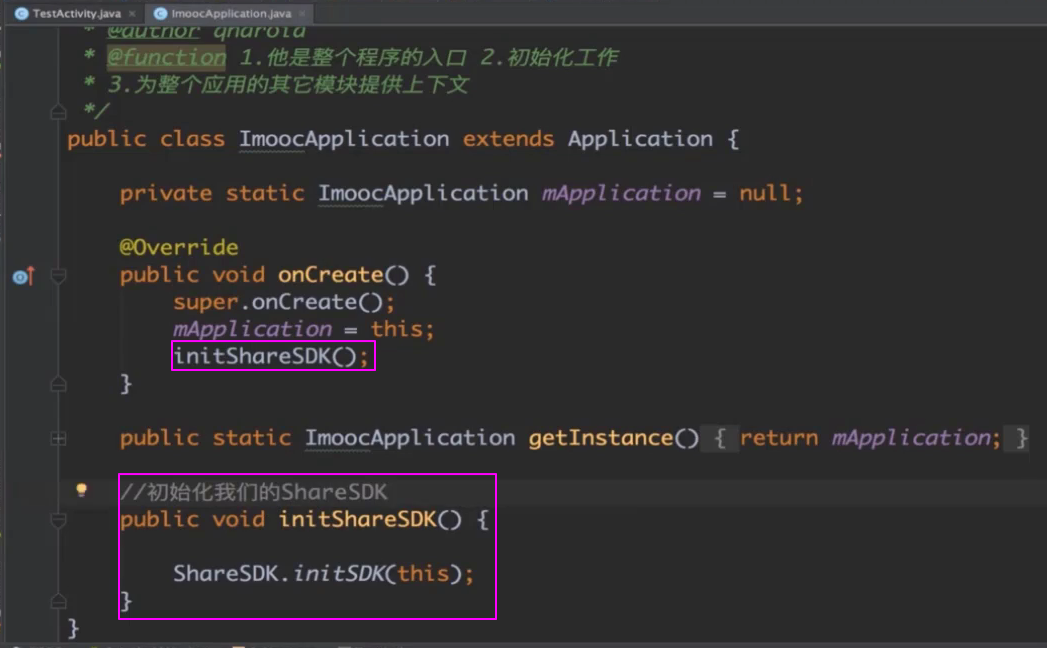Click the mApplication field declaration name
1047x648 pixels.
(x=621, y=193)
